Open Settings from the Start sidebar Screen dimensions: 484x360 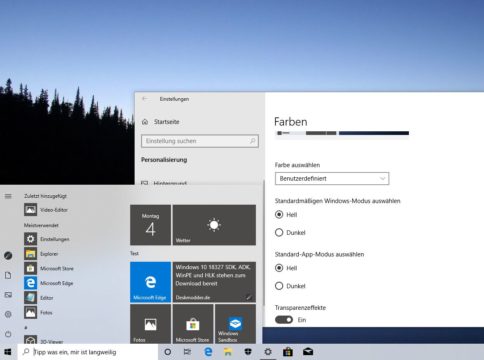8,314
